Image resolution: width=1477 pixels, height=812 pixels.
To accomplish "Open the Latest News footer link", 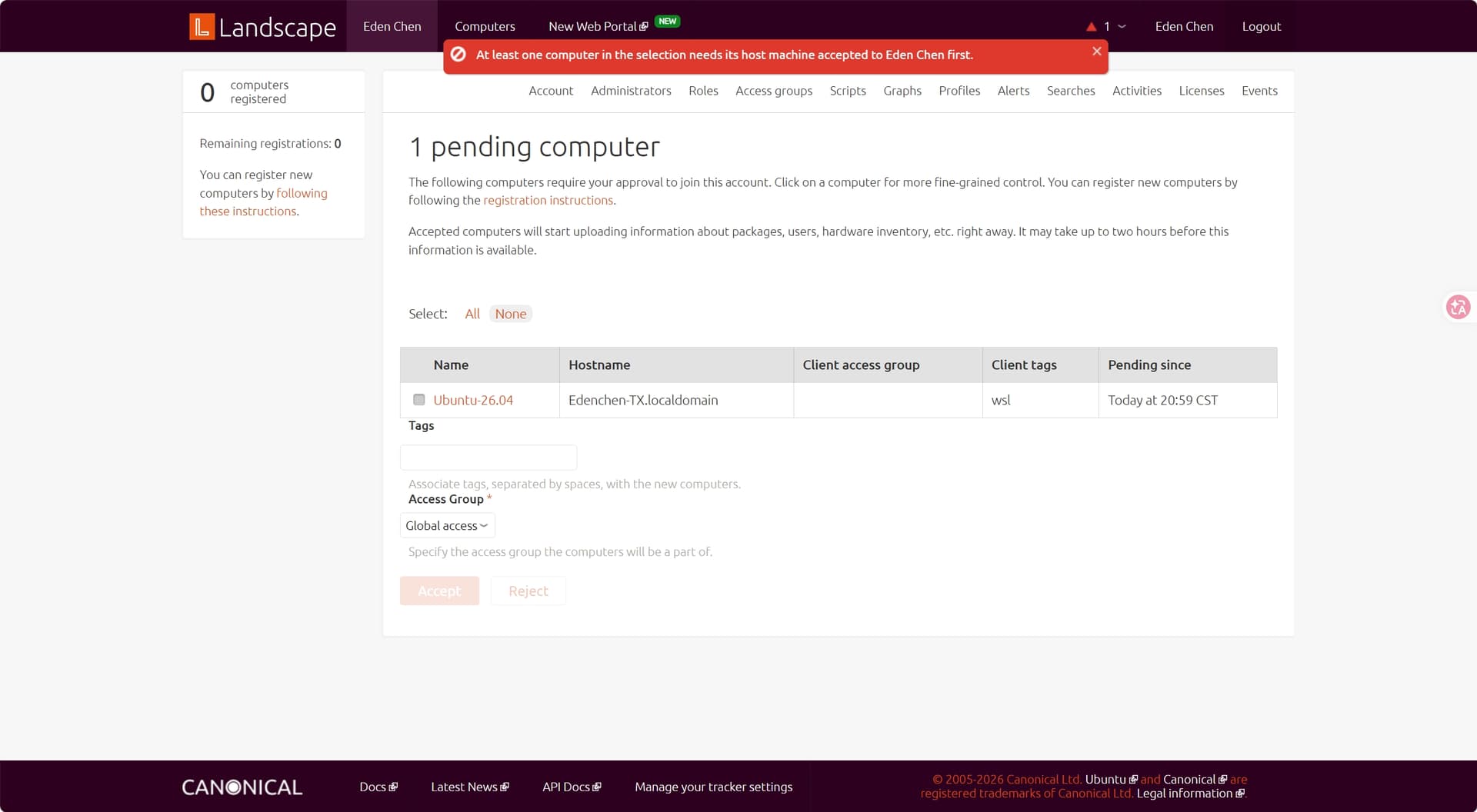I will click(x=470, y=787).
